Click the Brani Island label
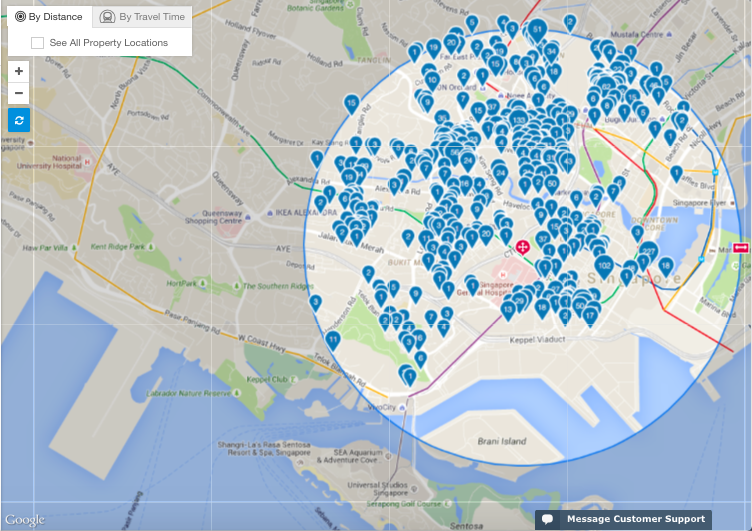752x531 pixels. [x=502, y=441]
